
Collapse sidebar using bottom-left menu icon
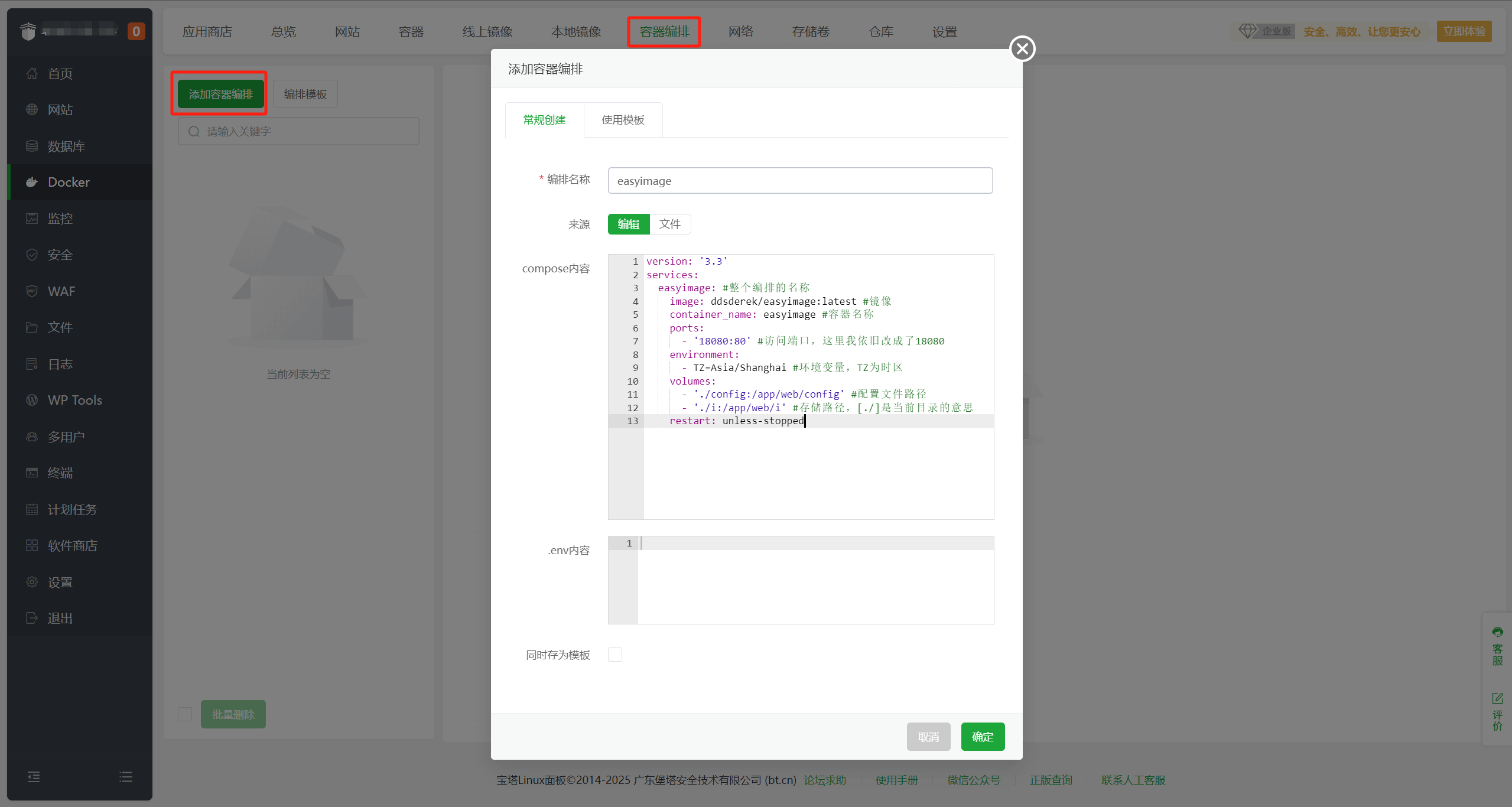(34, 777)
